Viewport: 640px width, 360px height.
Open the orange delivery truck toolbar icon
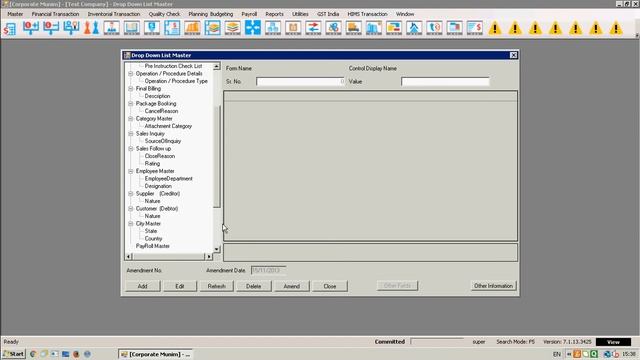click(353, 28)
